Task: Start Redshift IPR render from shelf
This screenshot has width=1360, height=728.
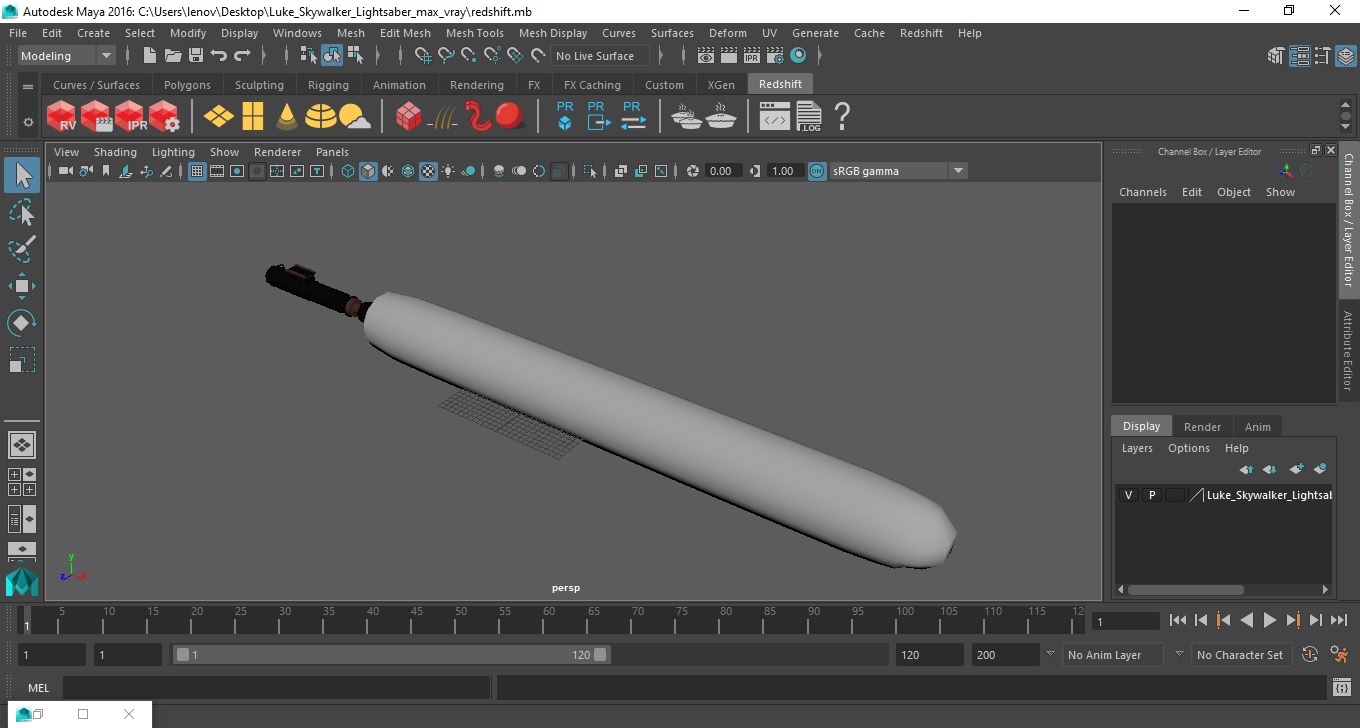Action: click(x=130, y=116)
